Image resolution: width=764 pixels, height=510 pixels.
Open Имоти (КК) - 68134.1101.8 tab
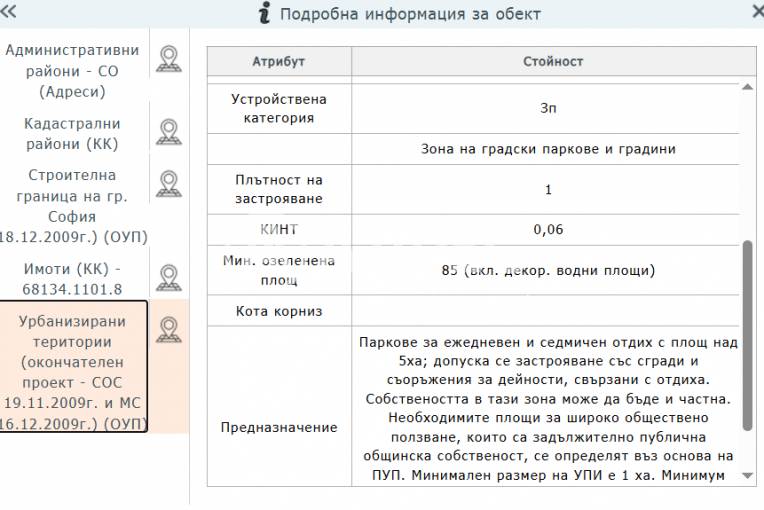(x=73, y=279)
